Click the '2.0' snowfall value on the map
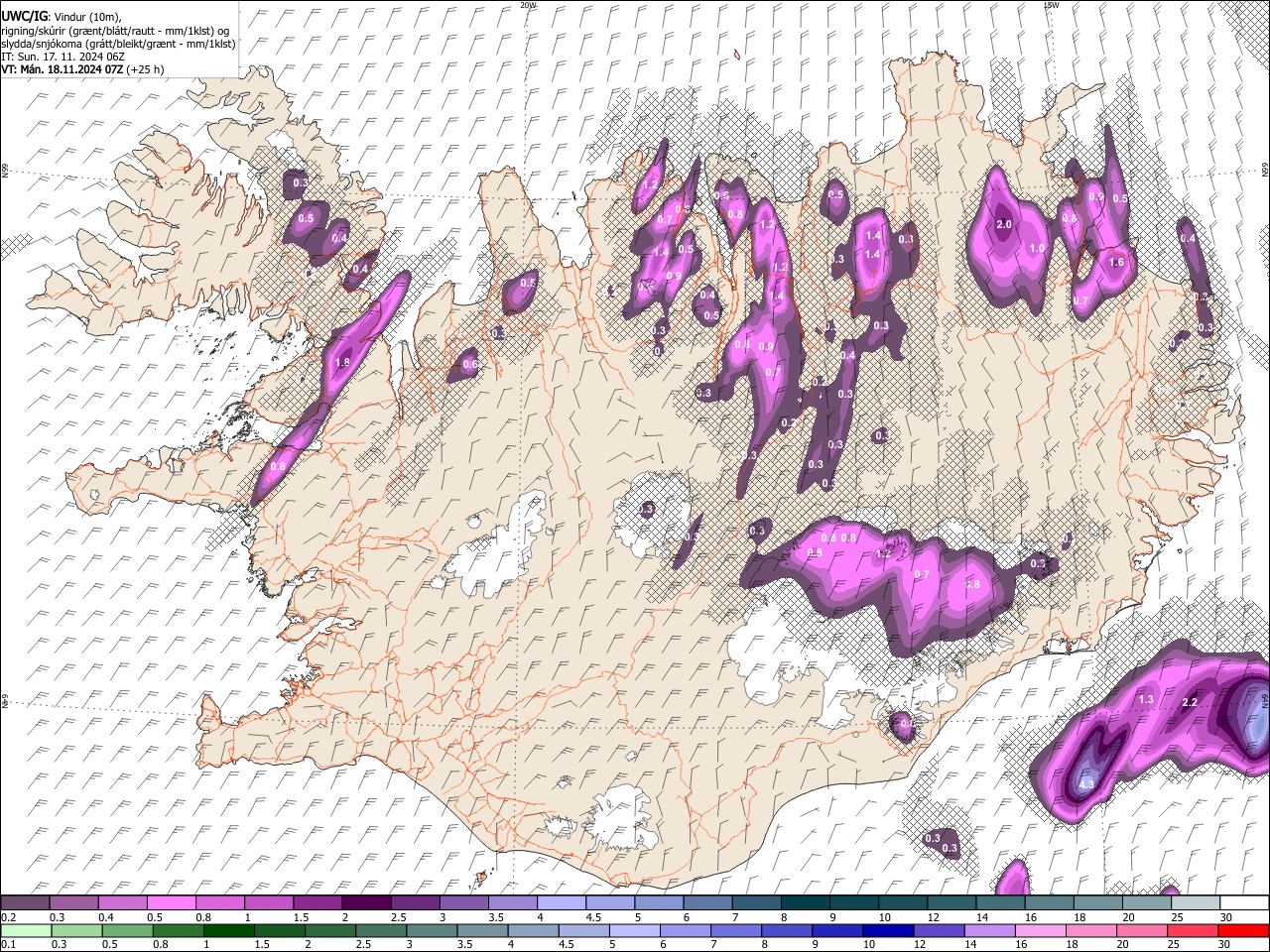Image resolution: width=1270 pixels, height=952 pixels. pos(1004,225)
